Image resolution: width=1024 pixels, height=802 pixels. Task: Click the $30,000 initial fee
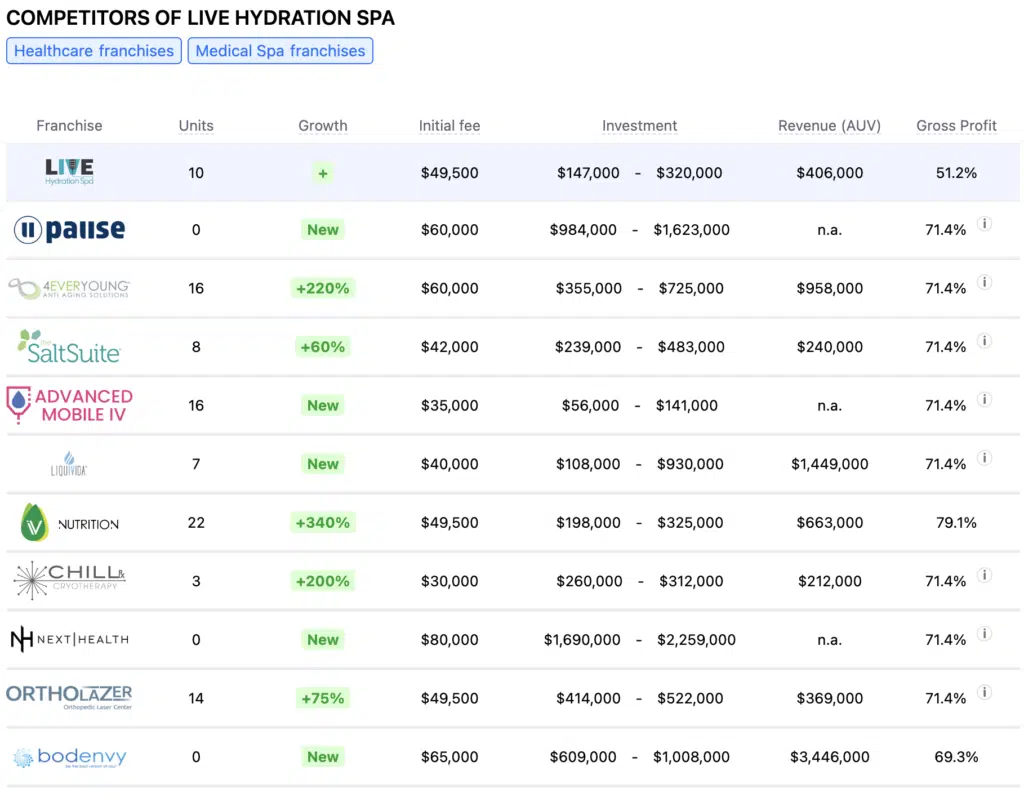pos(449,581)
